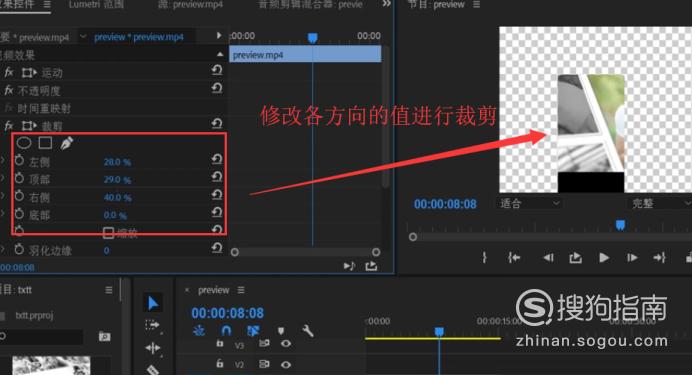692x375 pixels.
Task: Select the pen mask tool under 裁剪
Action: [66, 143]
